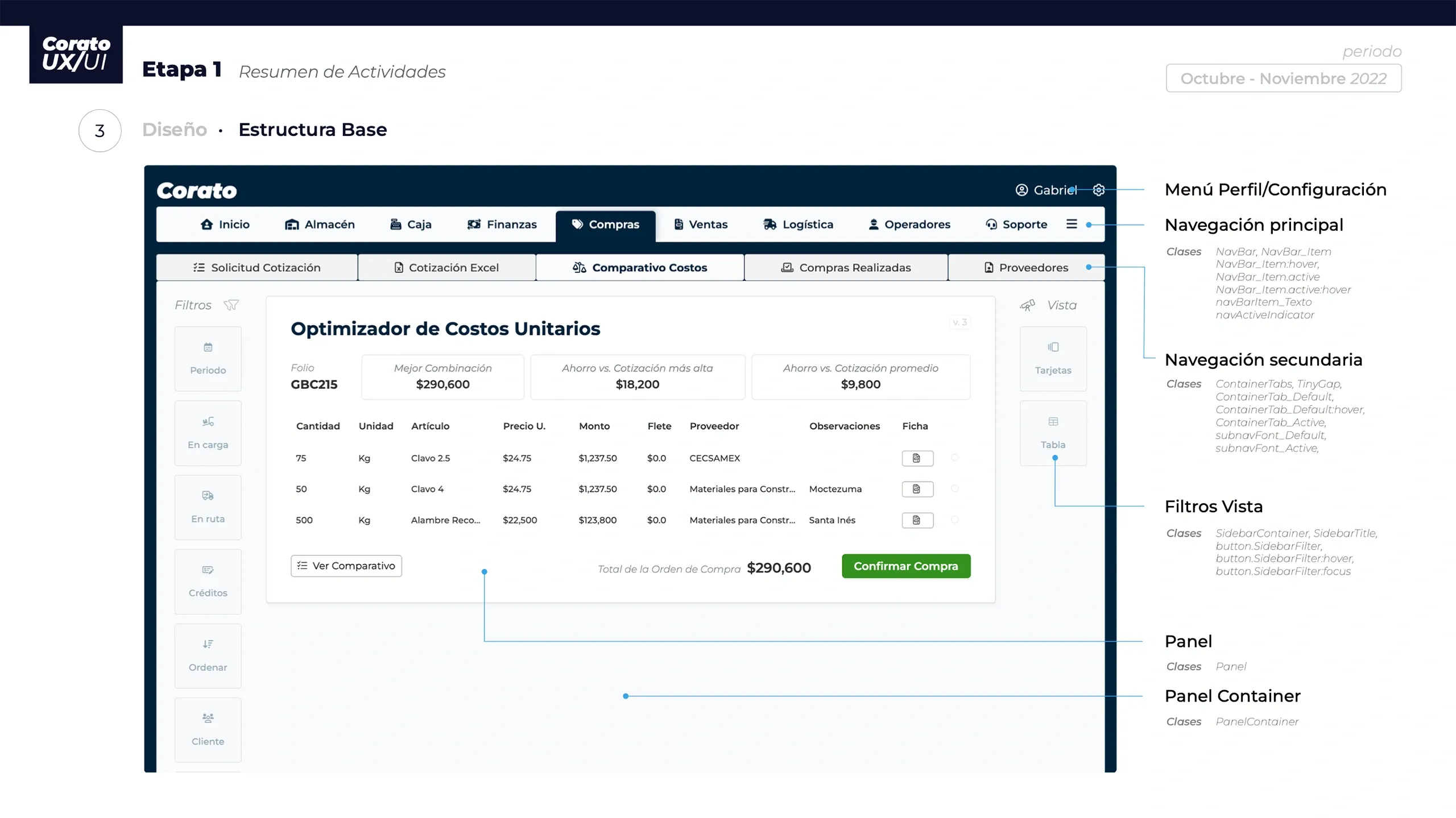
Task: Open the hamburger menu in main navigation
Action: pos(1072,224)
